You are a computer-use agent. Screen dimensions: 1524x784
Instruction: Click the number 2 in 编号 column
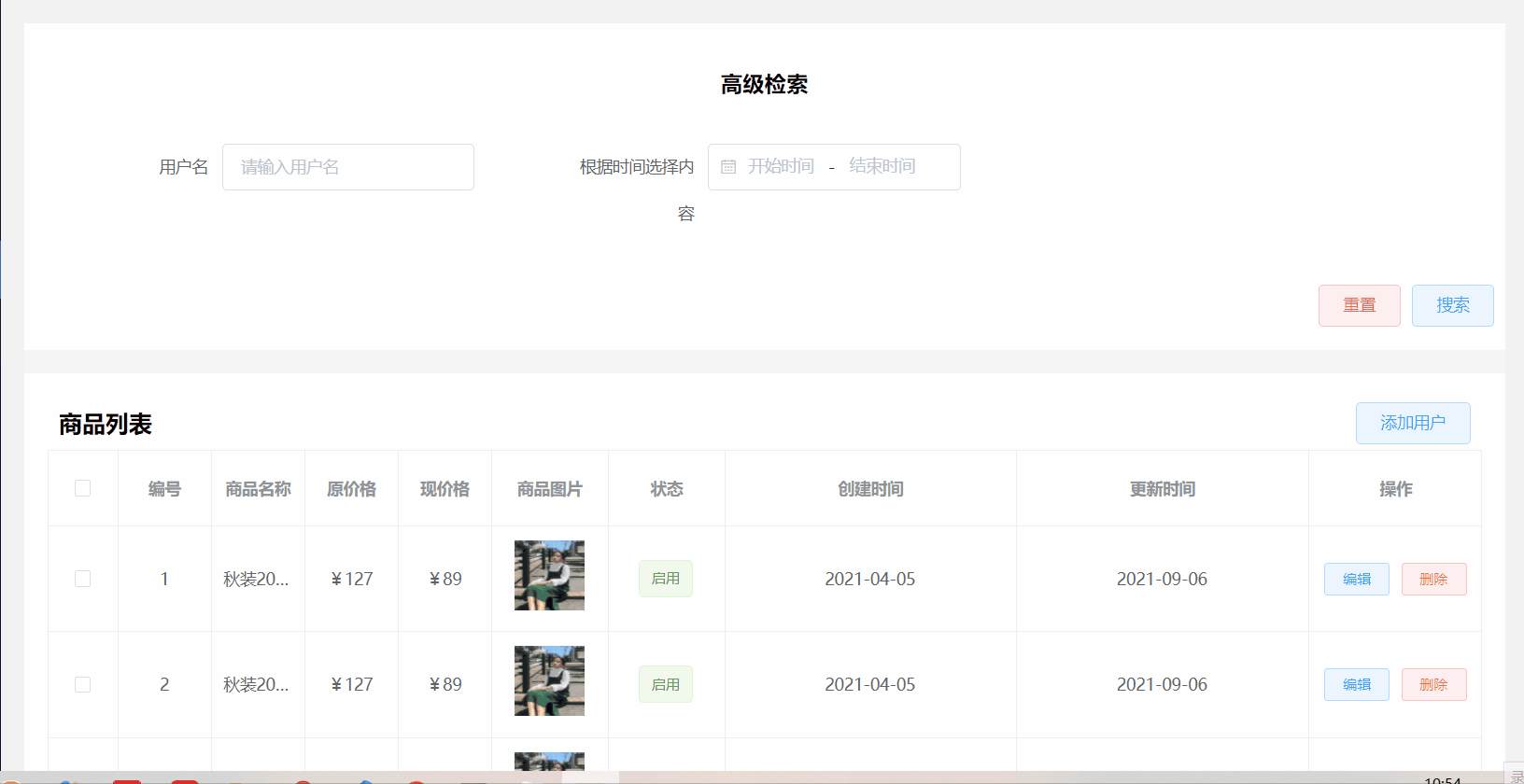pos(164,684)
